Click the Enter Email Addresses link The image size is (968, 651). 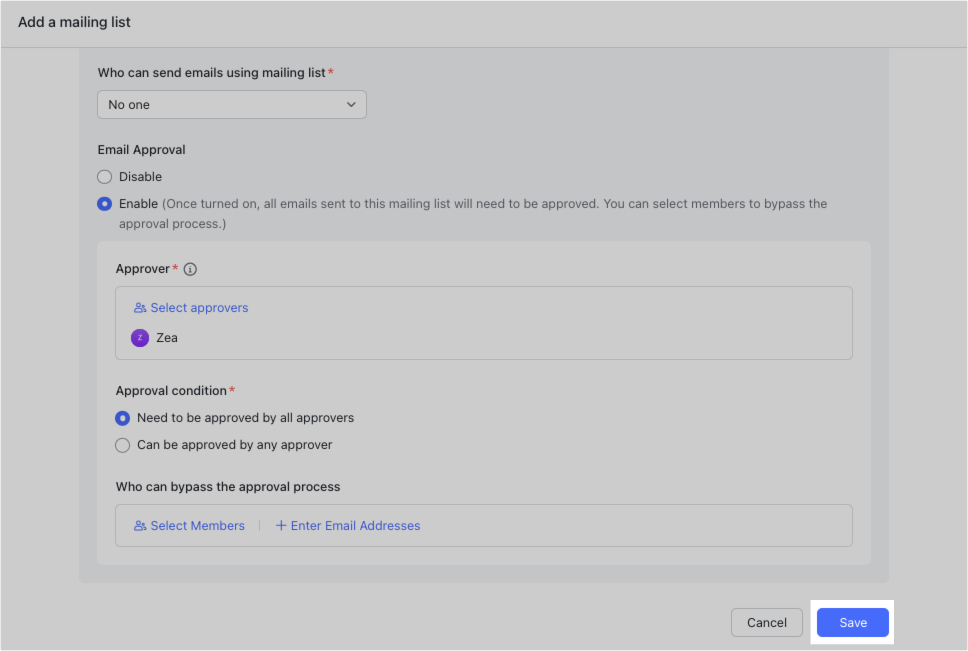pyautogui.click(x=355, y=525)
